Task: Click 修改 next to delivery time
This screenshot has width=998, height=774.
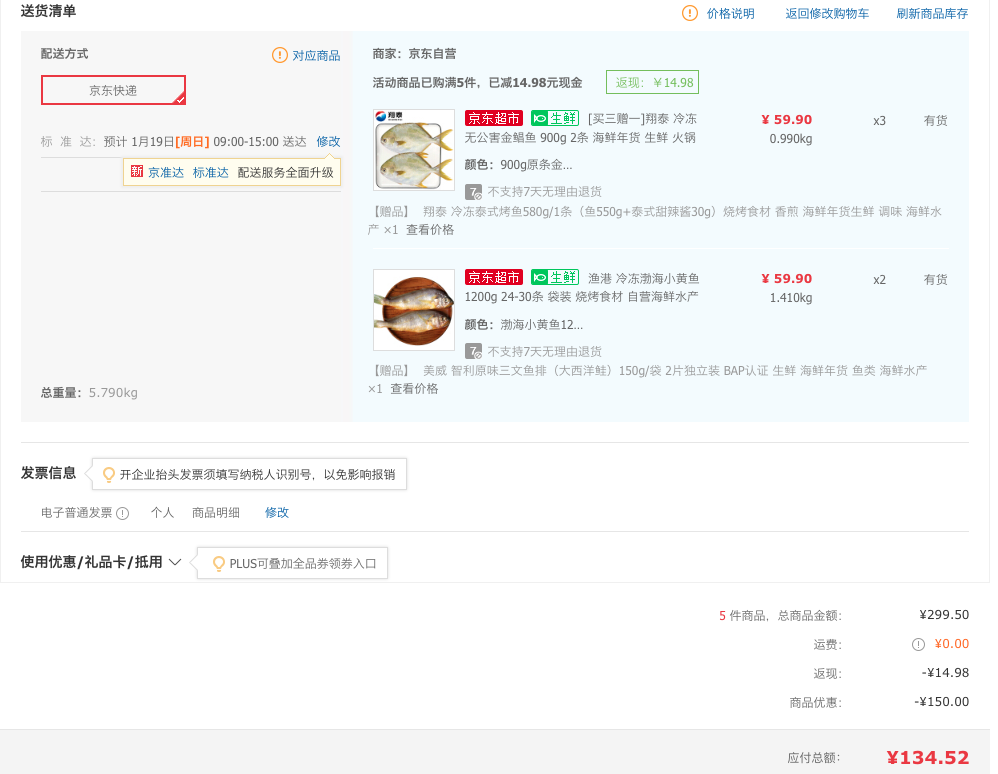Action: pos(328,141)
